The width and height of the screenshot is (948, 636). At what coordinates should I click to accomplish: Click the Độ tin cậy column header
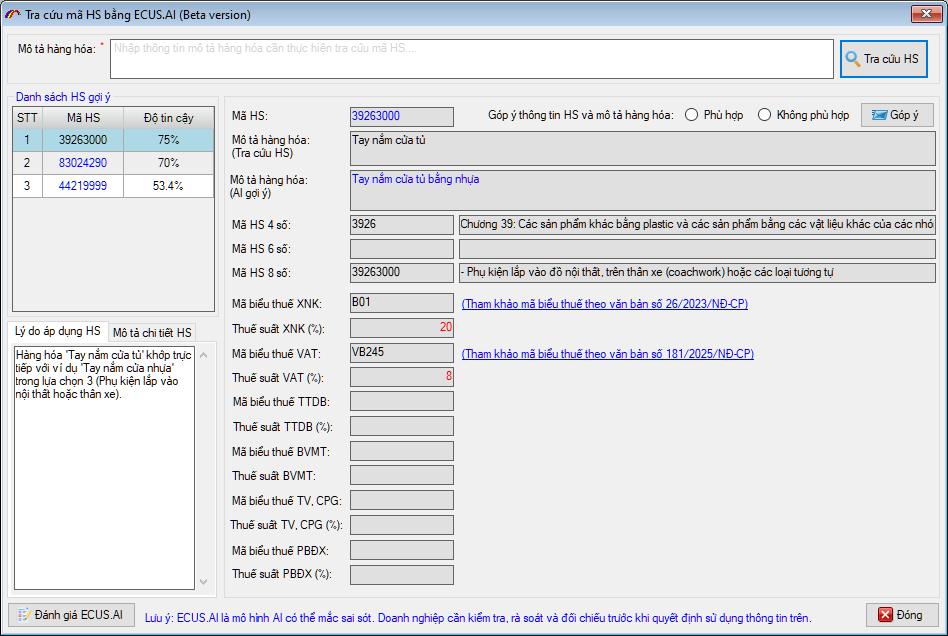tap(168, 118)
